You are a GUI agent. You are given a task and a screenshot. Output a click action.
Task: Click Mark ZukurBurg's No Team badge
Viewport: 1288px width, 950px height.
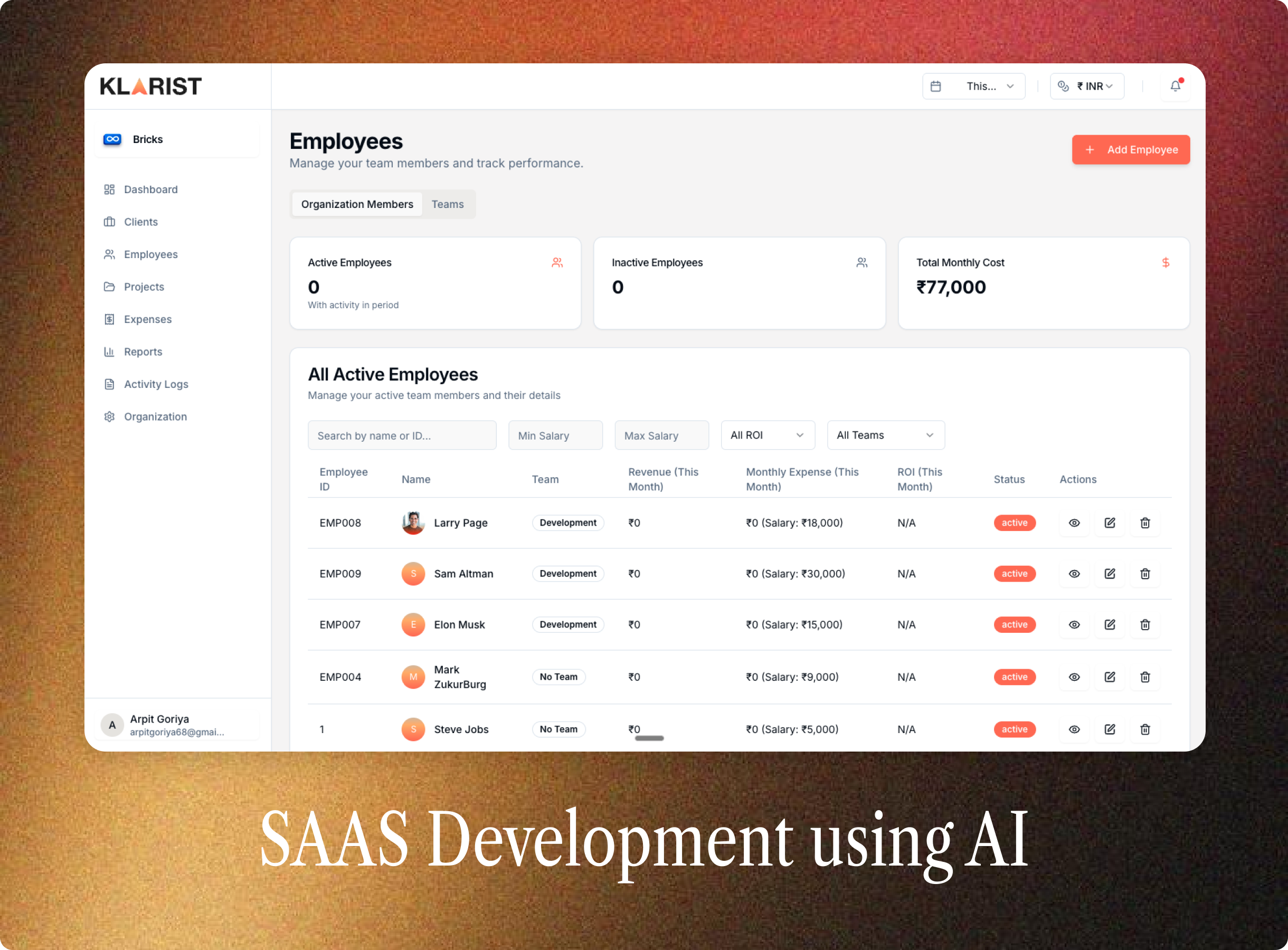click(558, 677)
